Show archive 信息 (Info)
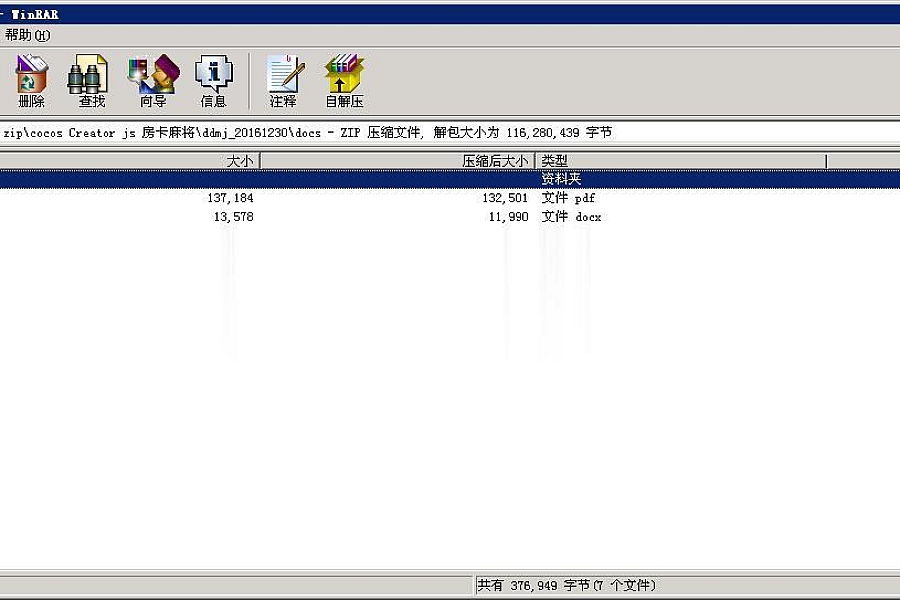Screen dimensions: 900x600 [214, 81]
